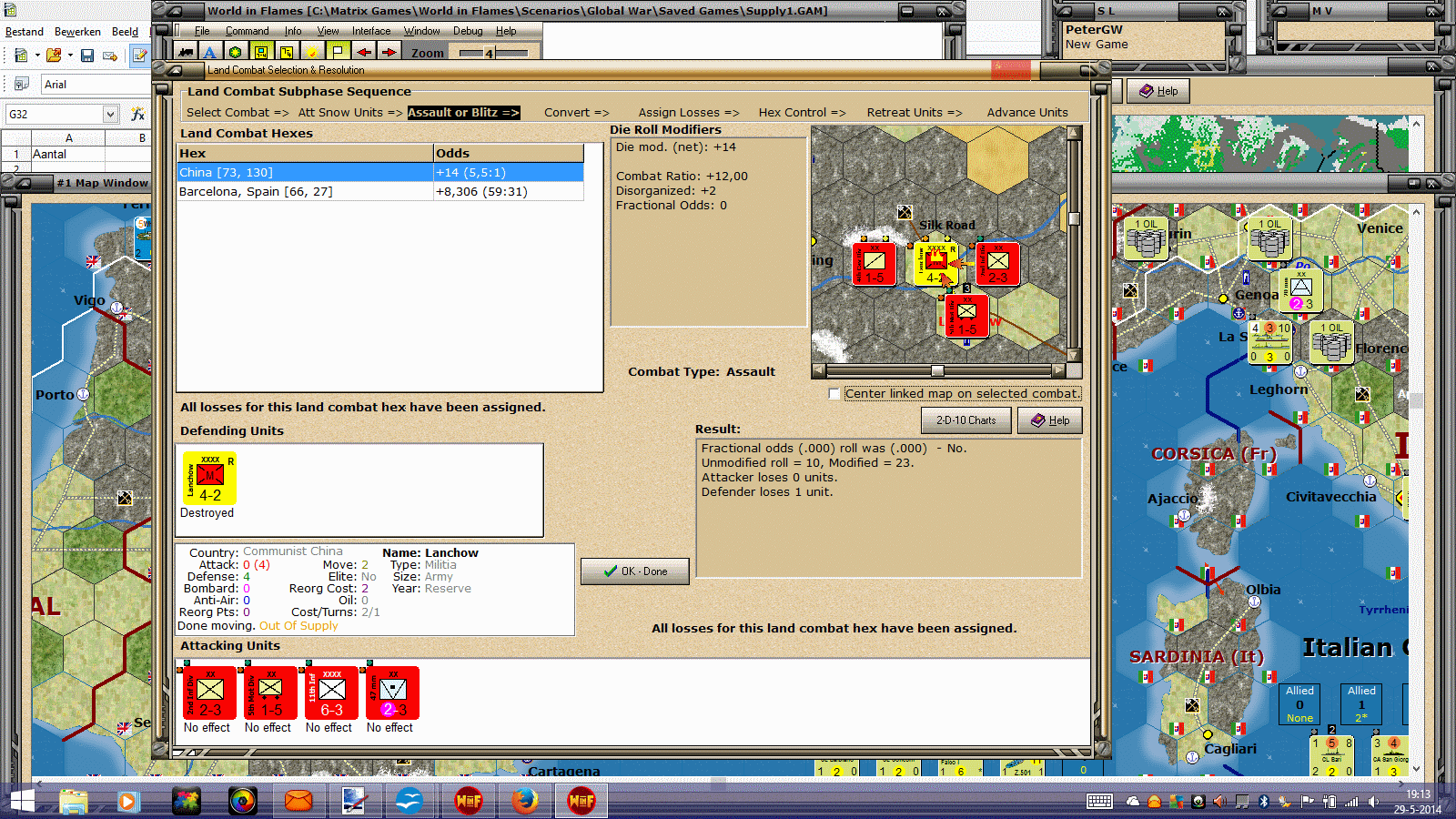This screenshot has width=1456, height=819.
Task: Click the save disk icon in spreadsheet toolbar
Action: tap(87, 56)
